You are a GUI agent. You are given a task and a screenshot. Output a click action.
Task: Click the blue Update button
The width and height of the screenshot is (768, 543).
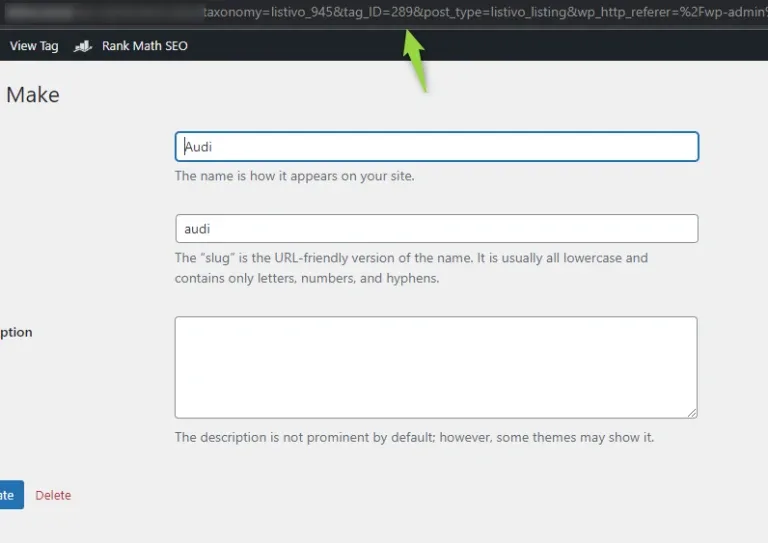[x=11, y=495]
